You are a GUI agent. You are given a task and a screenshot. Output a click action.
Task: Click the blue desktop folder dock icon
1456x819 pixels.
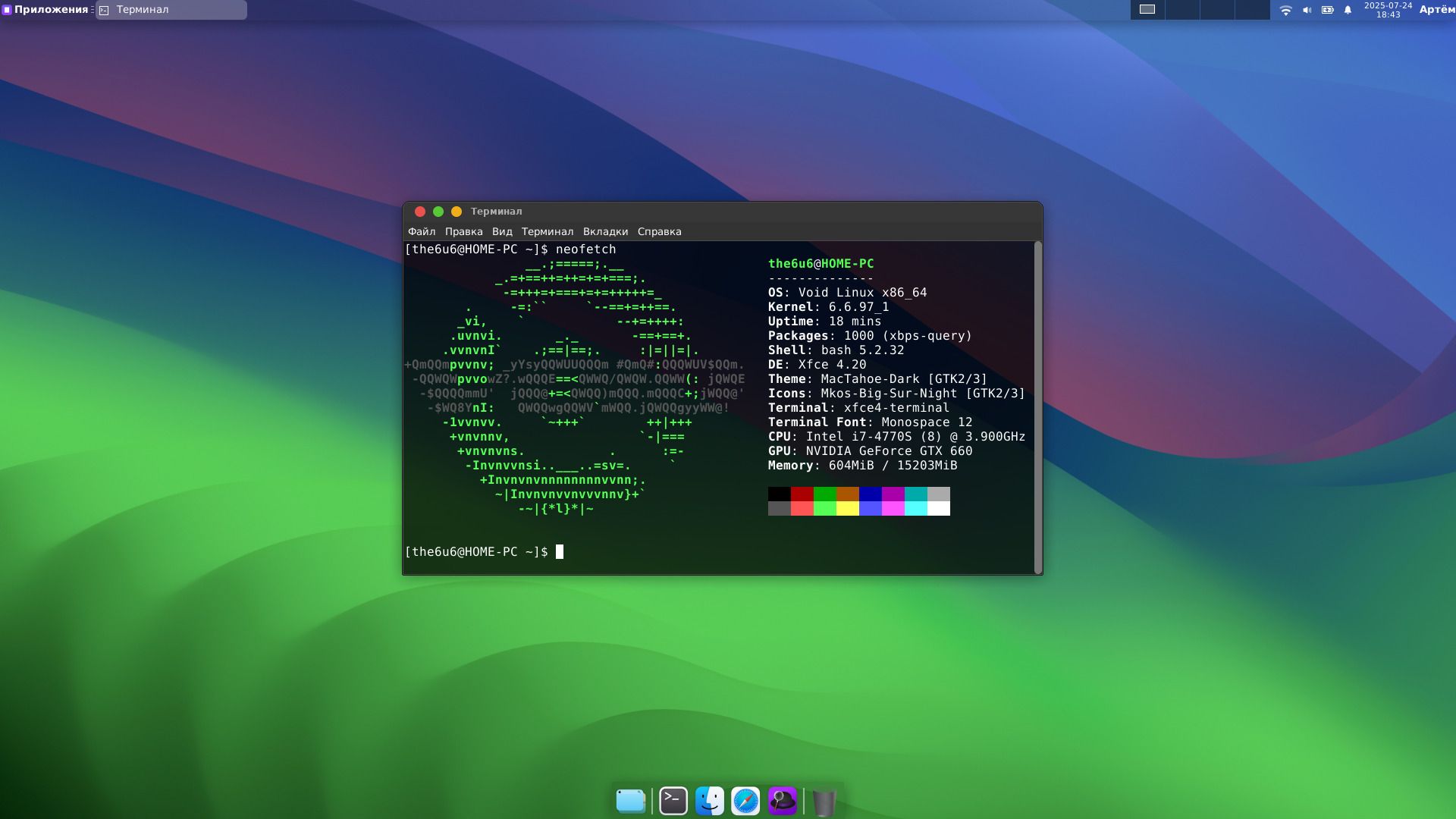pyautogui.click(x=630, y=801)
